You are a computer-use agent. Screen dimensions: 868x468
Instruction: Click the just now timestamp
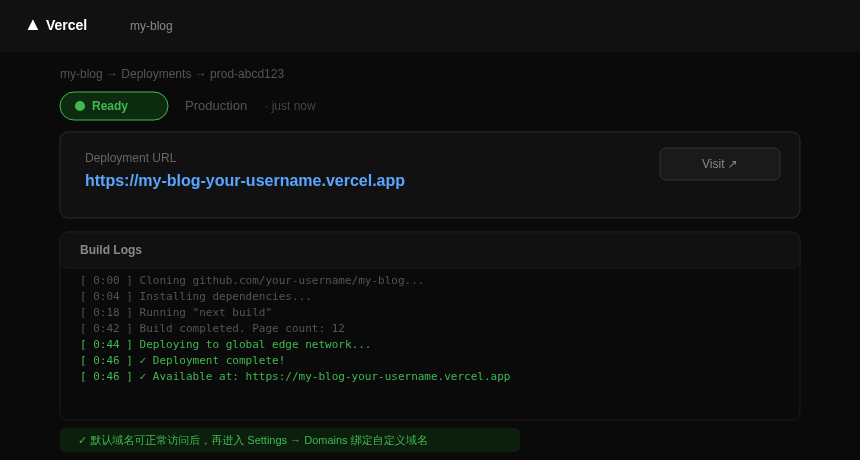coord(293,106)
